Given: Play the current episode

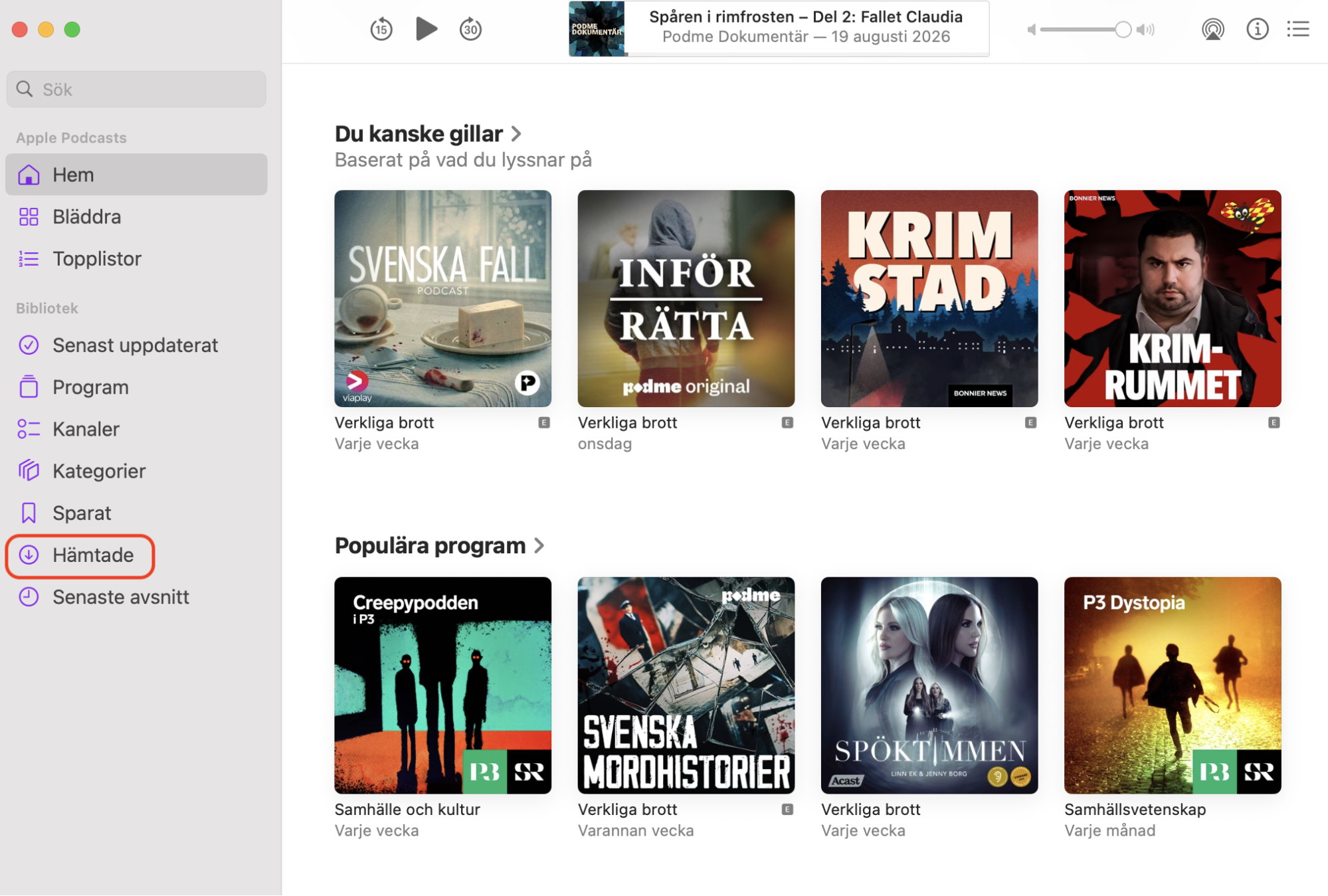Looking at the screenshot, I should [x=426, y=29].
